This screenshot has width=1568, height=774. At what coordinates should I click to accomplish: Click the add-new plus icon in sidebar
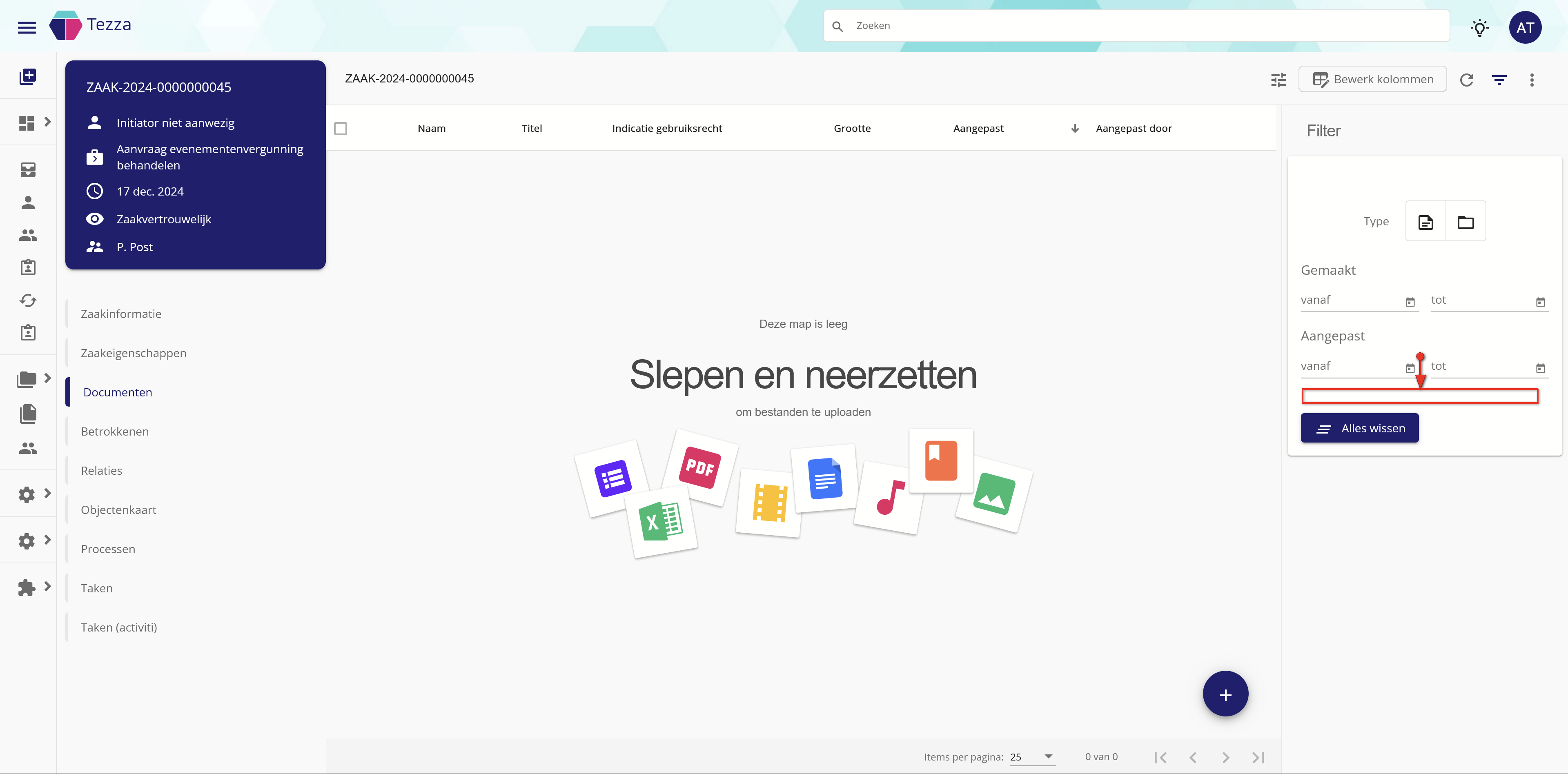click(28, 76)
